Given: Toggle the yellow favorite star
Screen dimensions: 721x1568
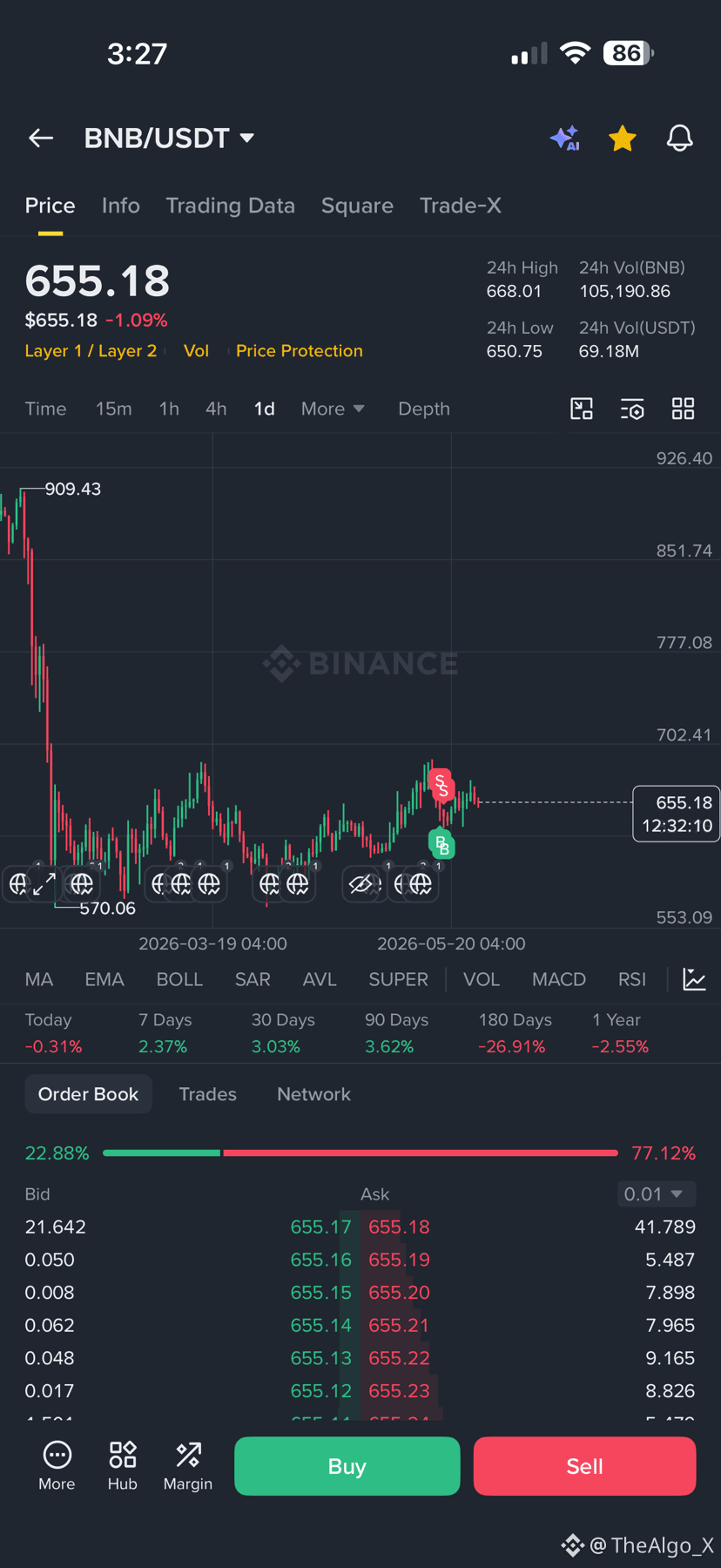Looking at the screenshot, I should point(623,138).
